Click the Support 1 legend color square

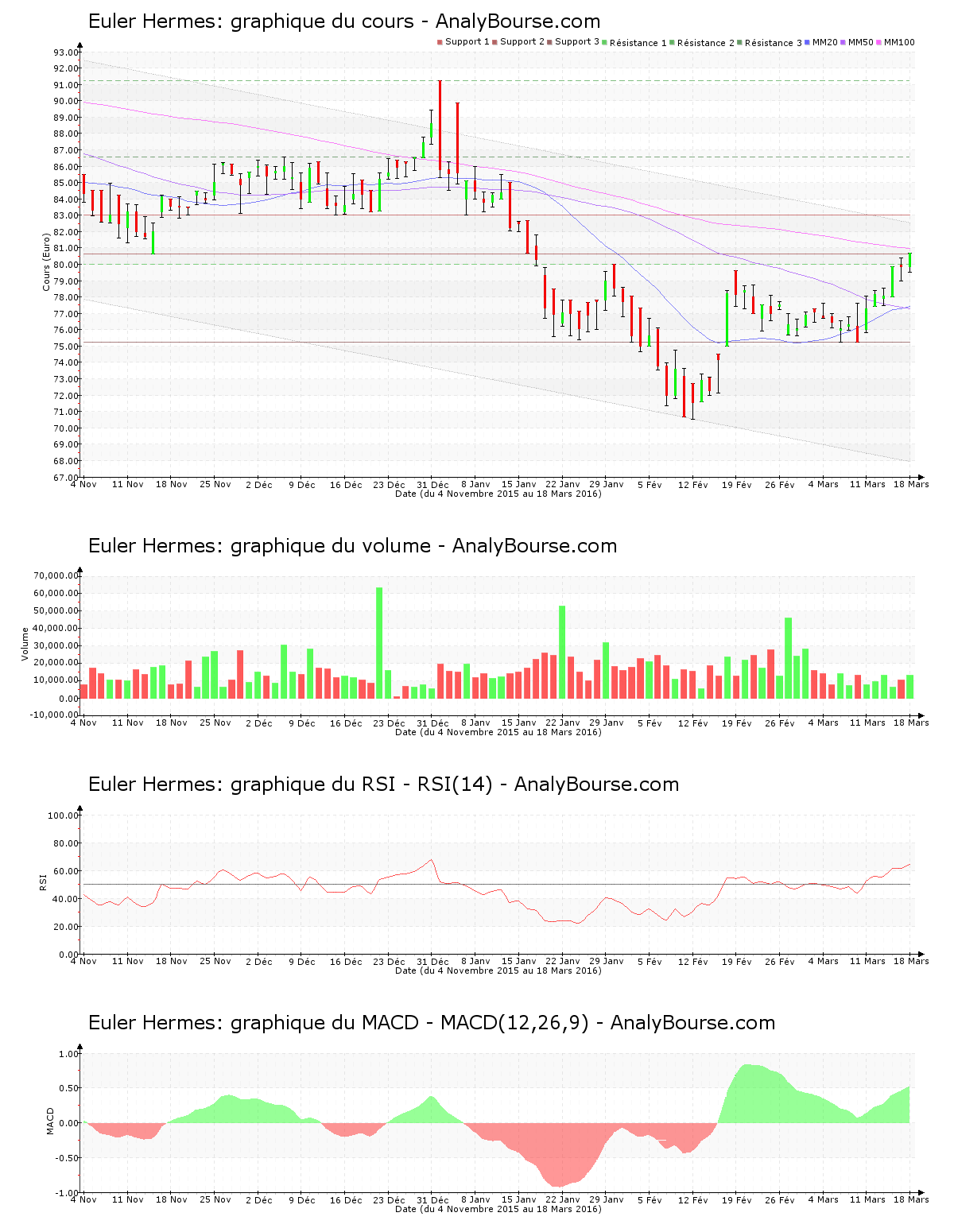[440, 42]
